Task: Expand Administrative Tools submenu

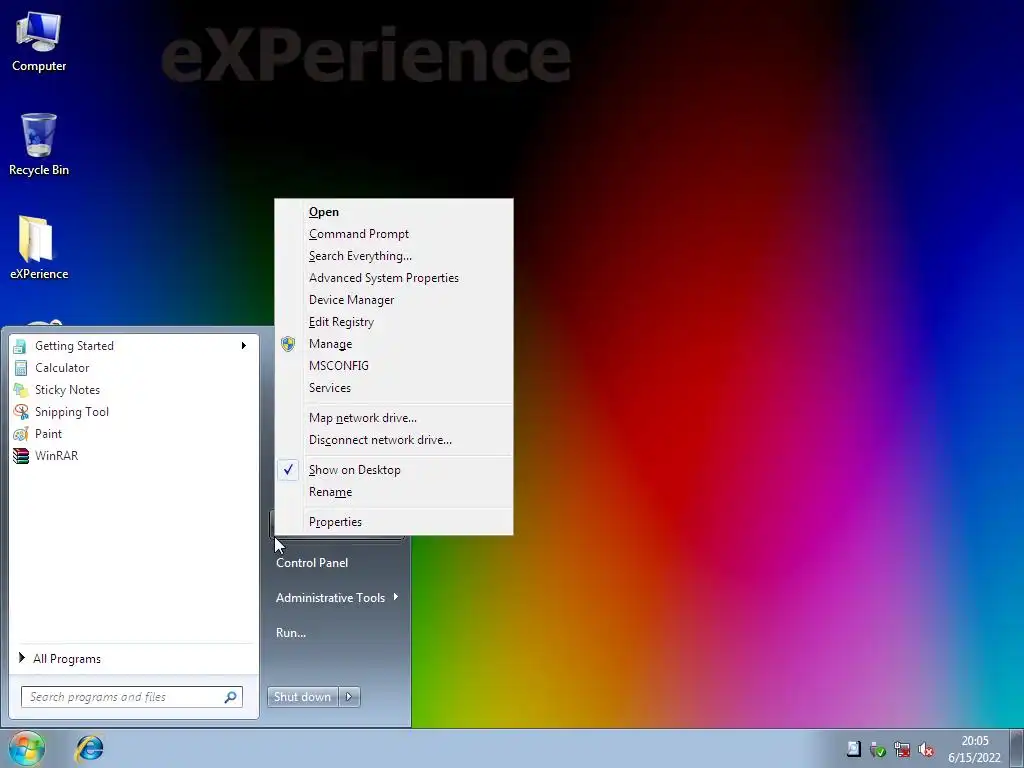Action: point(337,598)
